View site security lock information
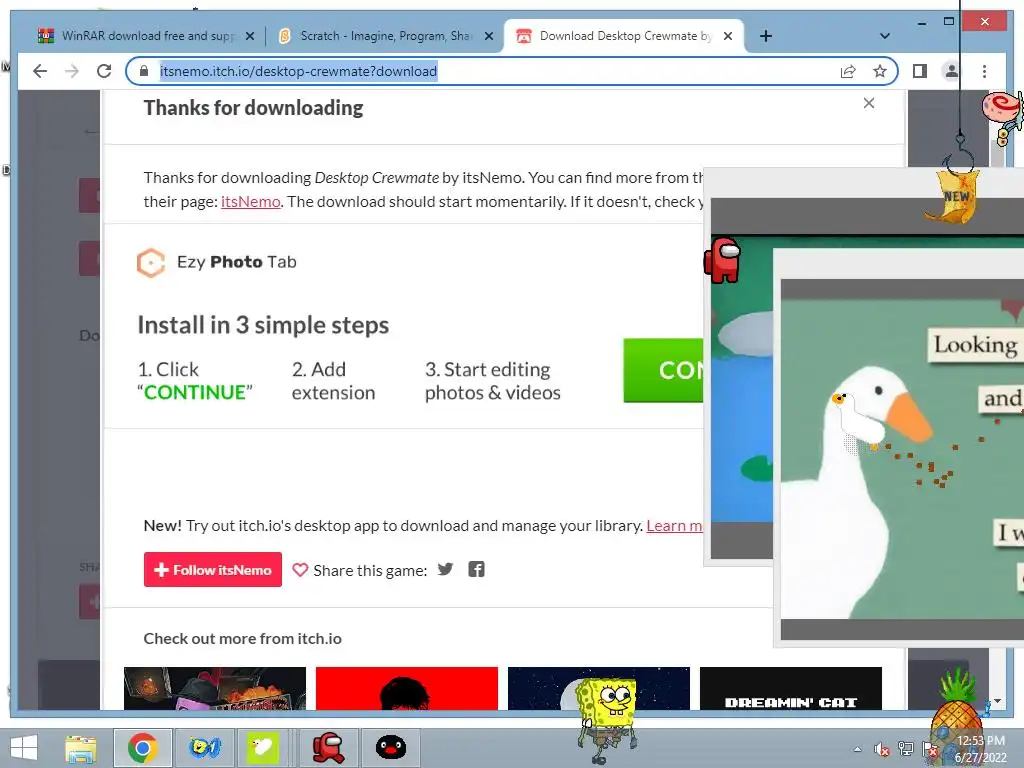Screen dimensions: 1024x768 coord(144,71)
